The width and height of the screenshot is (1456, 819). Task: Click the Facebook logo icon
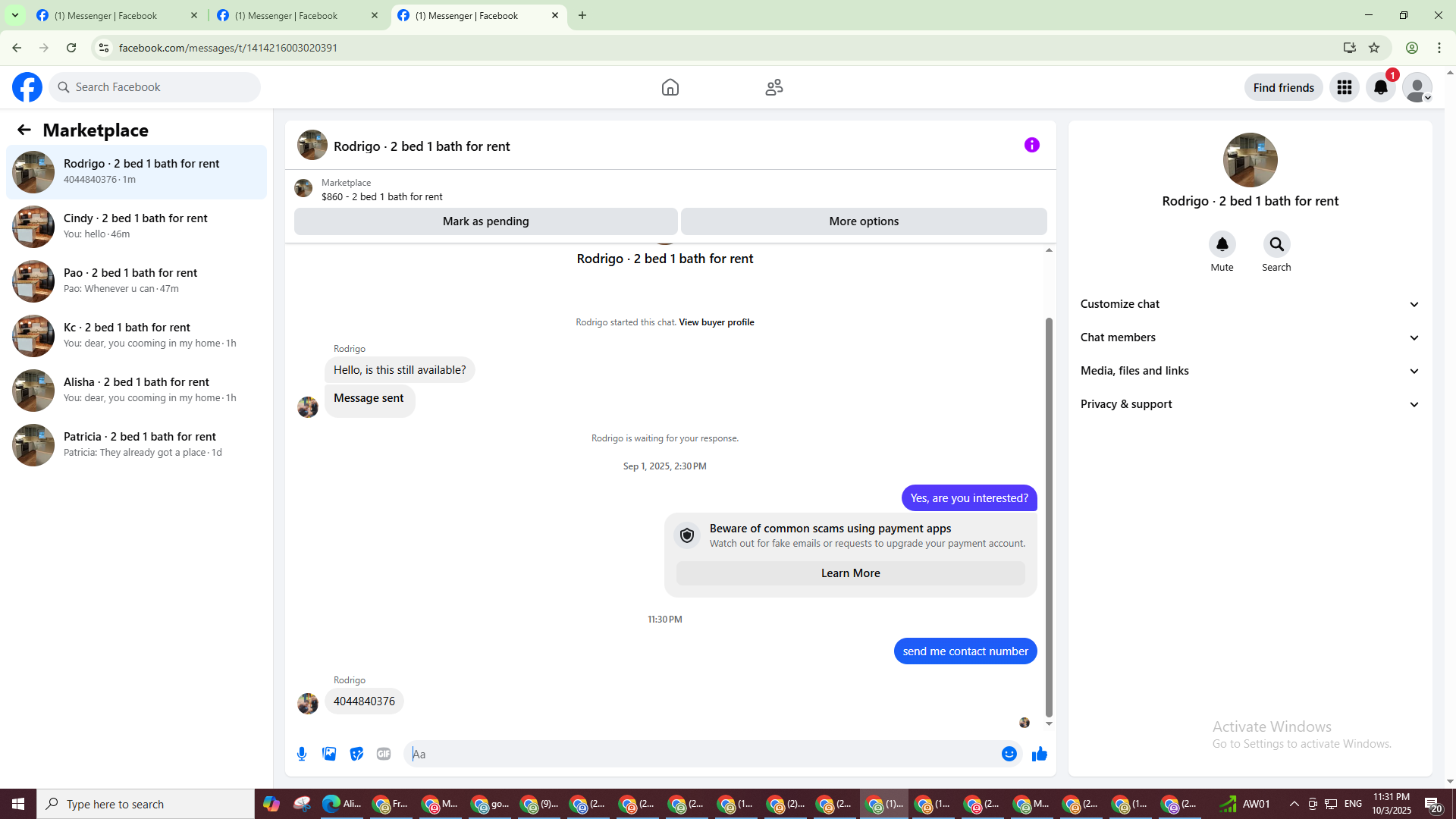tap(27, 87)
